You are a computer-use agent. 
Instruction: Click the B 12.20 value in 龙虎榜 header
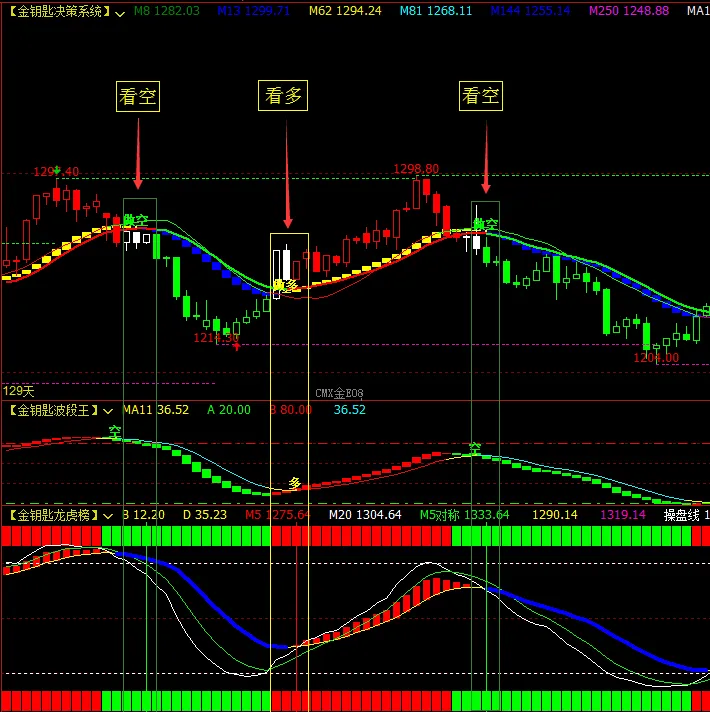click(144, 514)
